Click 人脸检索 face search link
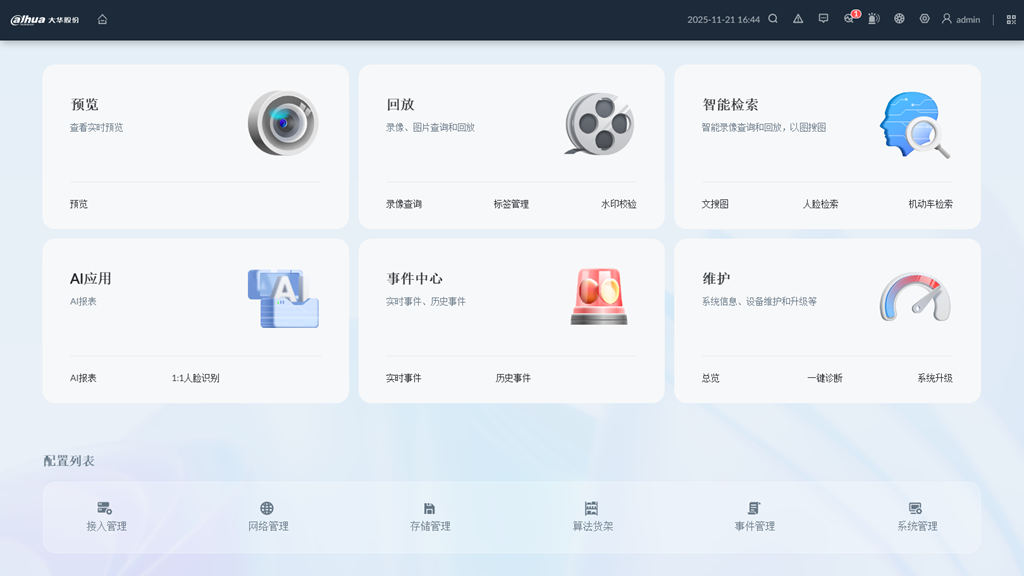This screenshot has width=1024, height=576. click(x=820, y=204)
